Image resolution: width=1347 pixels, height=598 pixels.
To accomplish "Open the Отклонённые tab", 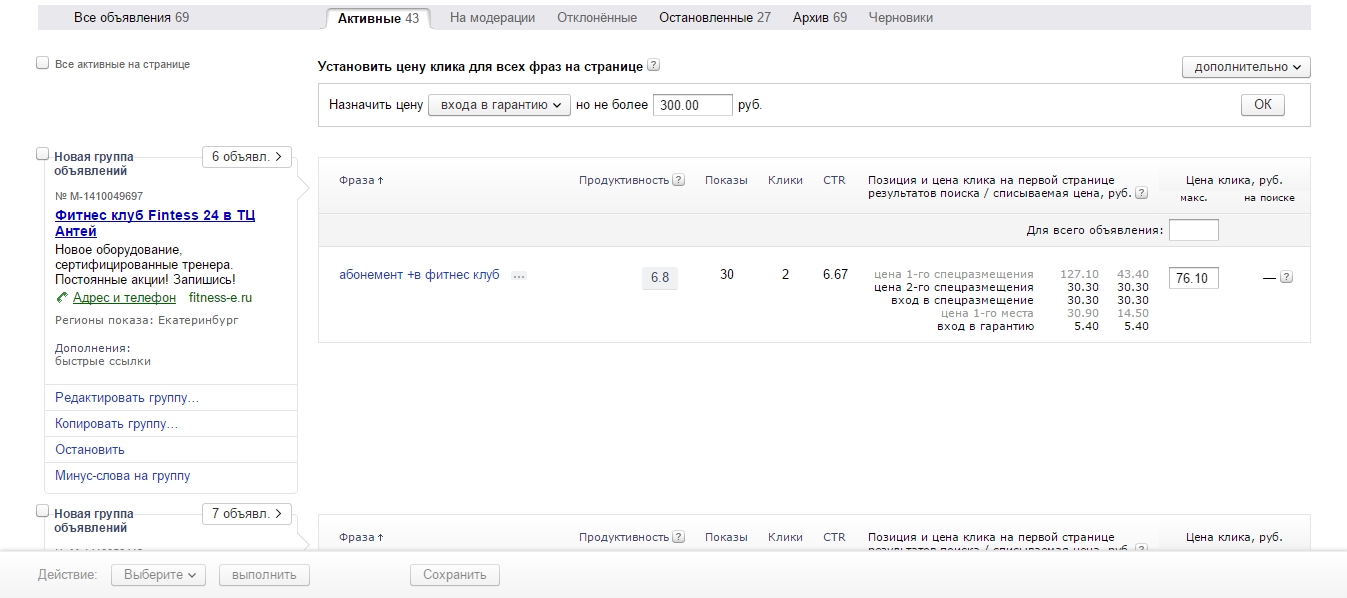I will click(x=597, y=17).
